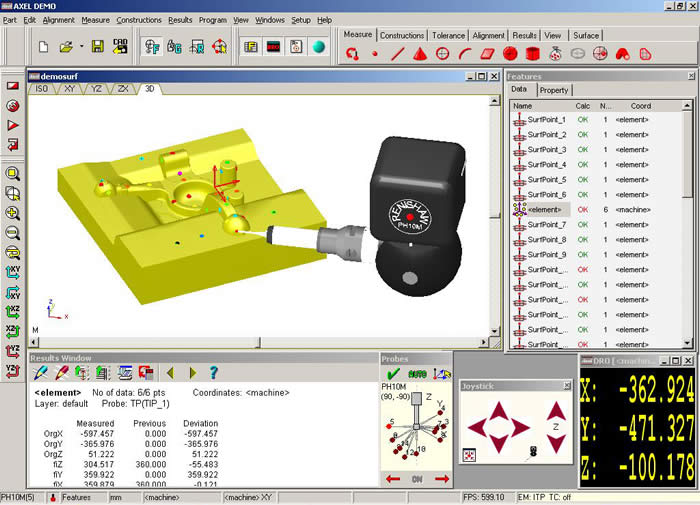The height and width of the screenshot is (505, 700).
Task: Switch demosurf view to YZ tab
Action: (x=96, y=89)
